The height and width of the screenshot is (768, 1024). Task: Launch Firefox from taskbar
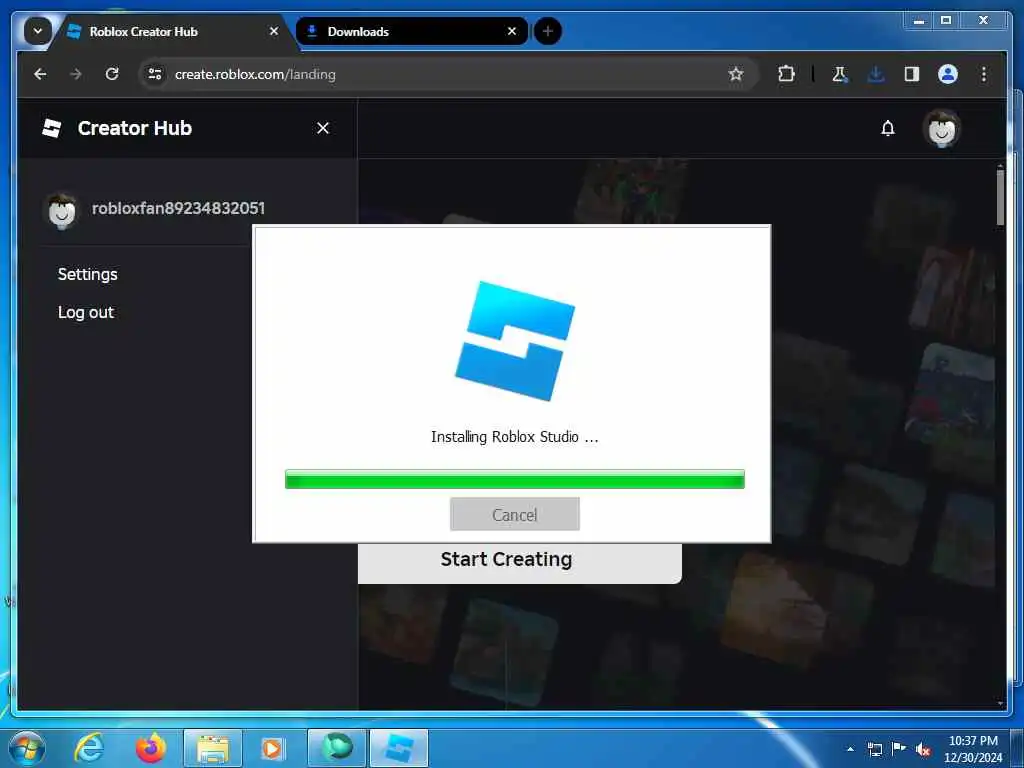click(150, 748)
